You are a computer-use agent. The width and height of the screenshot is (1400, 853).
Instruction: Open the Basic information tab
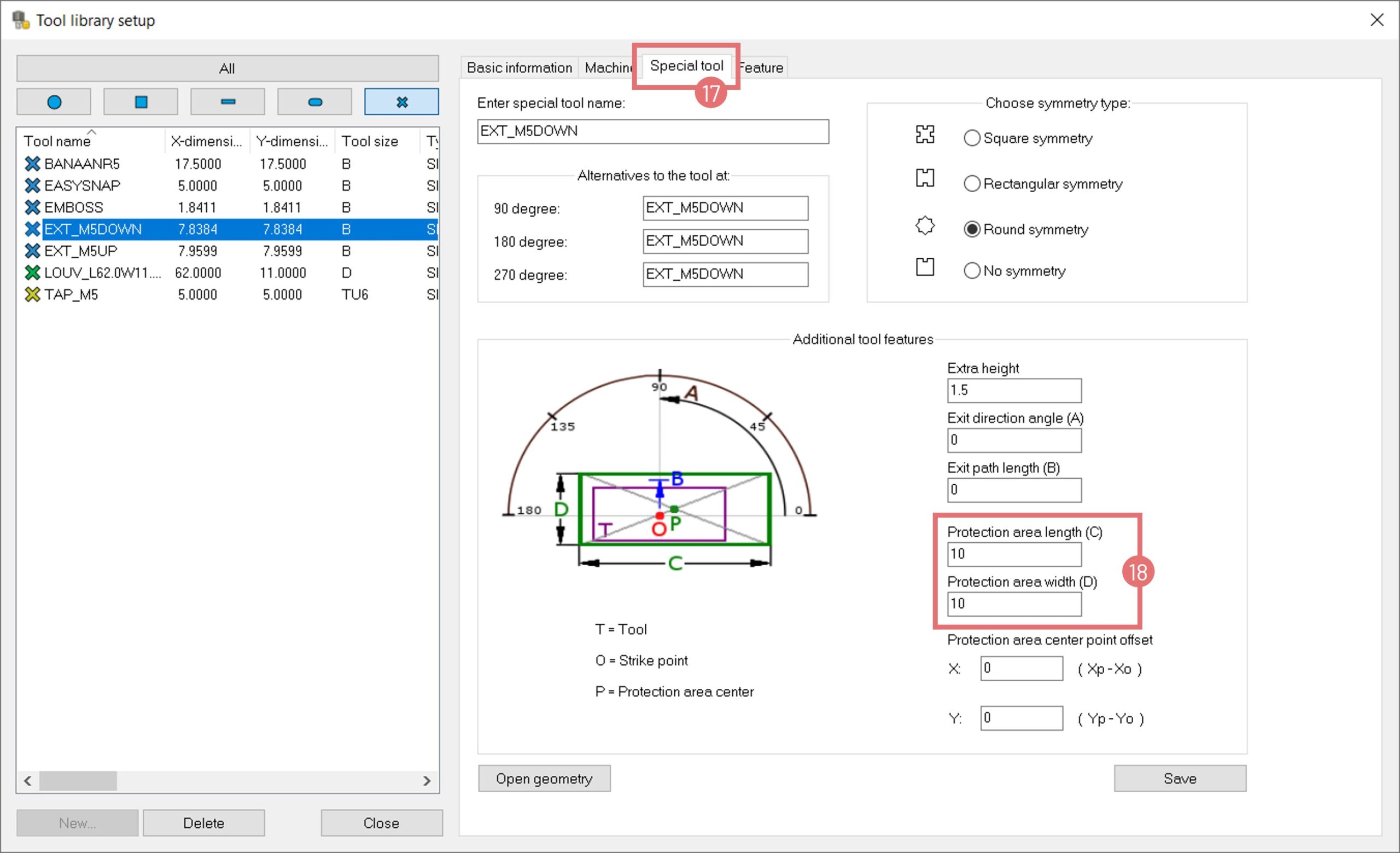[519, 68]
